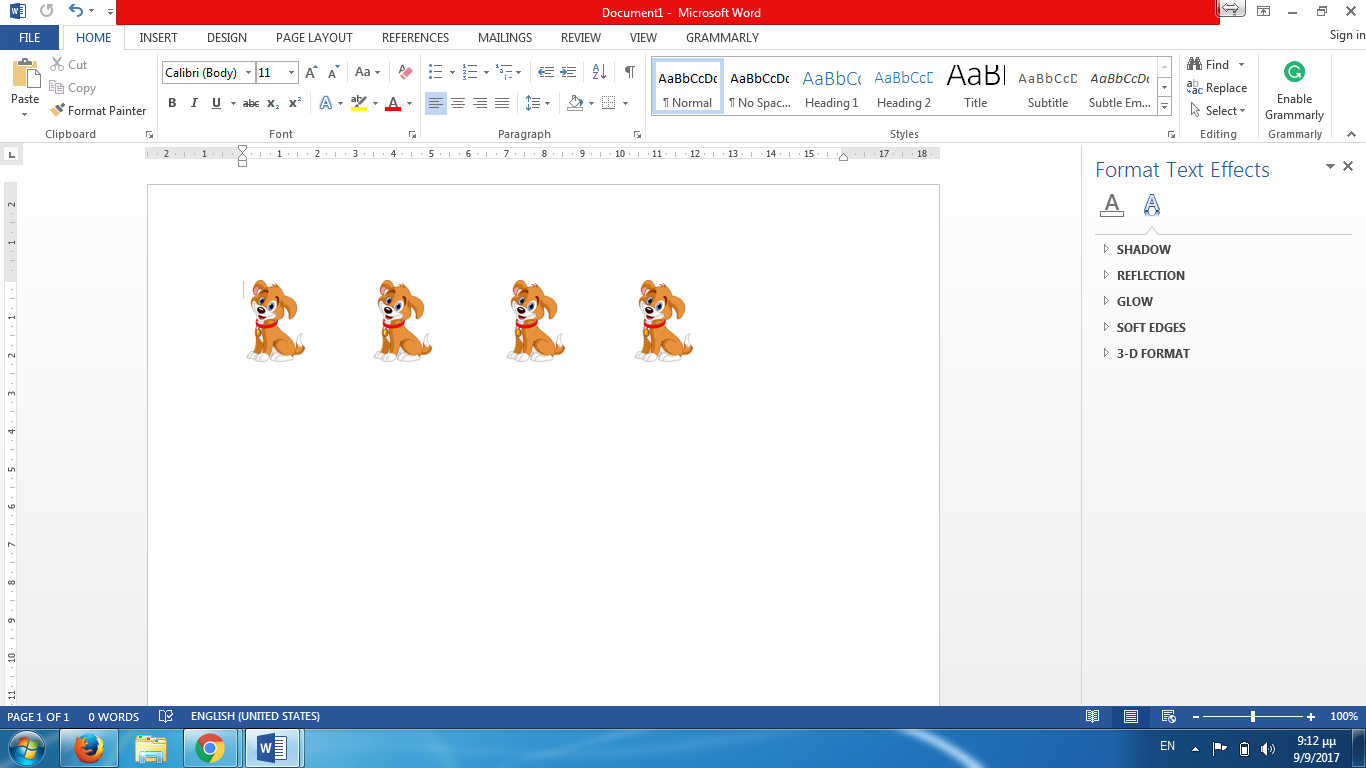Click Undo in Quick Access Toolbar

tap(76, 11)
